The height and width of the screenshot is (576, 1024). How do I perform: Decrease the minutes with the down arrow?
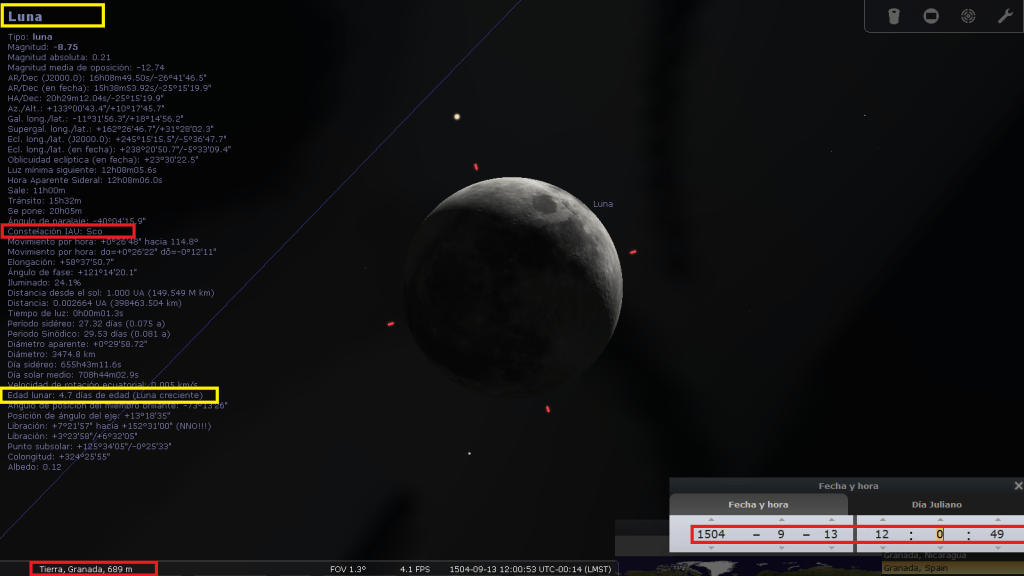pyautogui.click(x=940, y=549)
